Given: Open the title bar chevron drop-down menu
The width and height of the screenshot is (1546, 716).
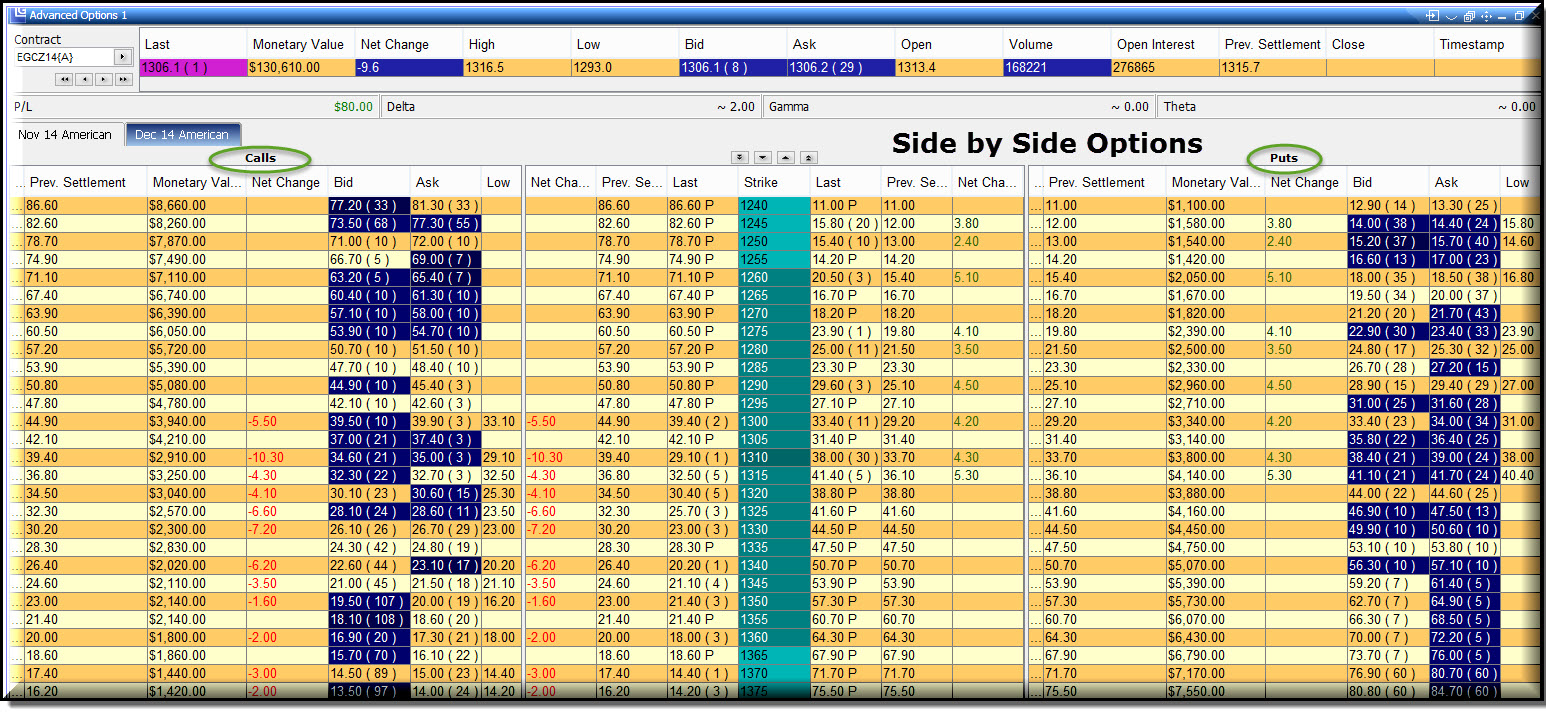Looking at the screenshot, I should click(x=1451, y=16).
